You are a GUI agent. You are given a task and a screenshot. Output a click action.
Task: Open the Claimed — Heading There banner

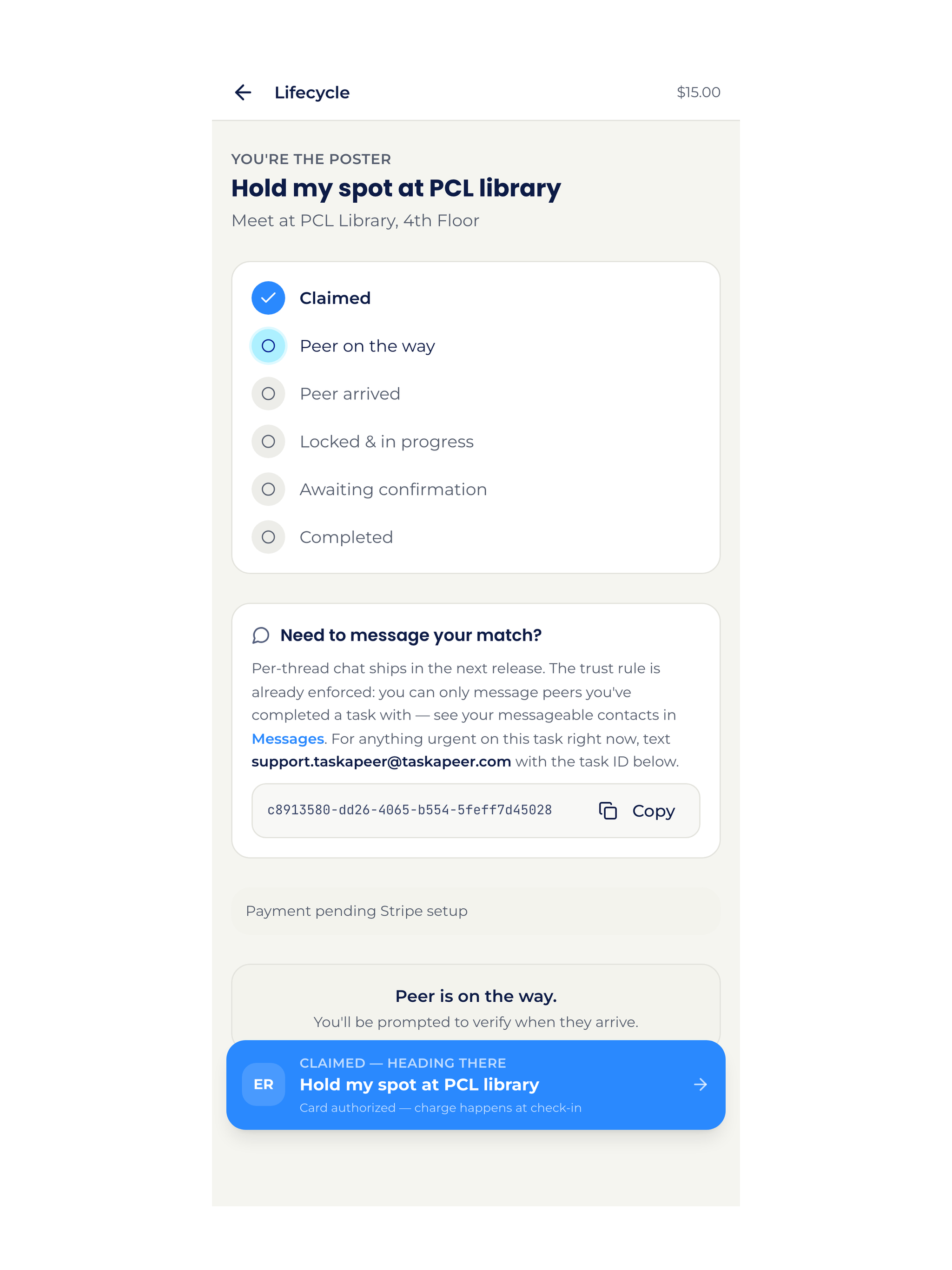coord(476,1085)
